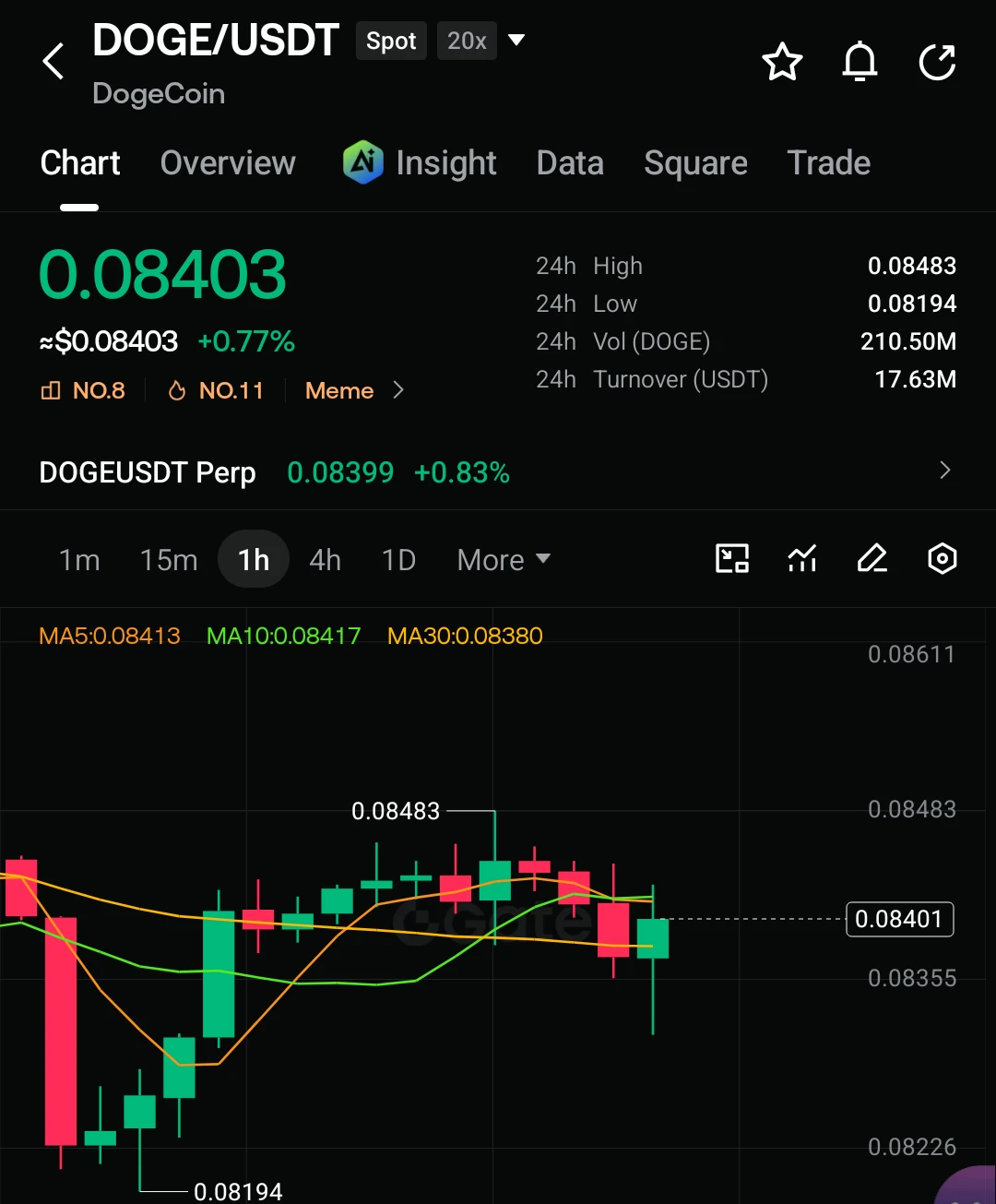Image resolution: width=996 pixels, height=1204 pixels.
Task: Tap the chart high label 0.08483
Action: coord(396,811)
